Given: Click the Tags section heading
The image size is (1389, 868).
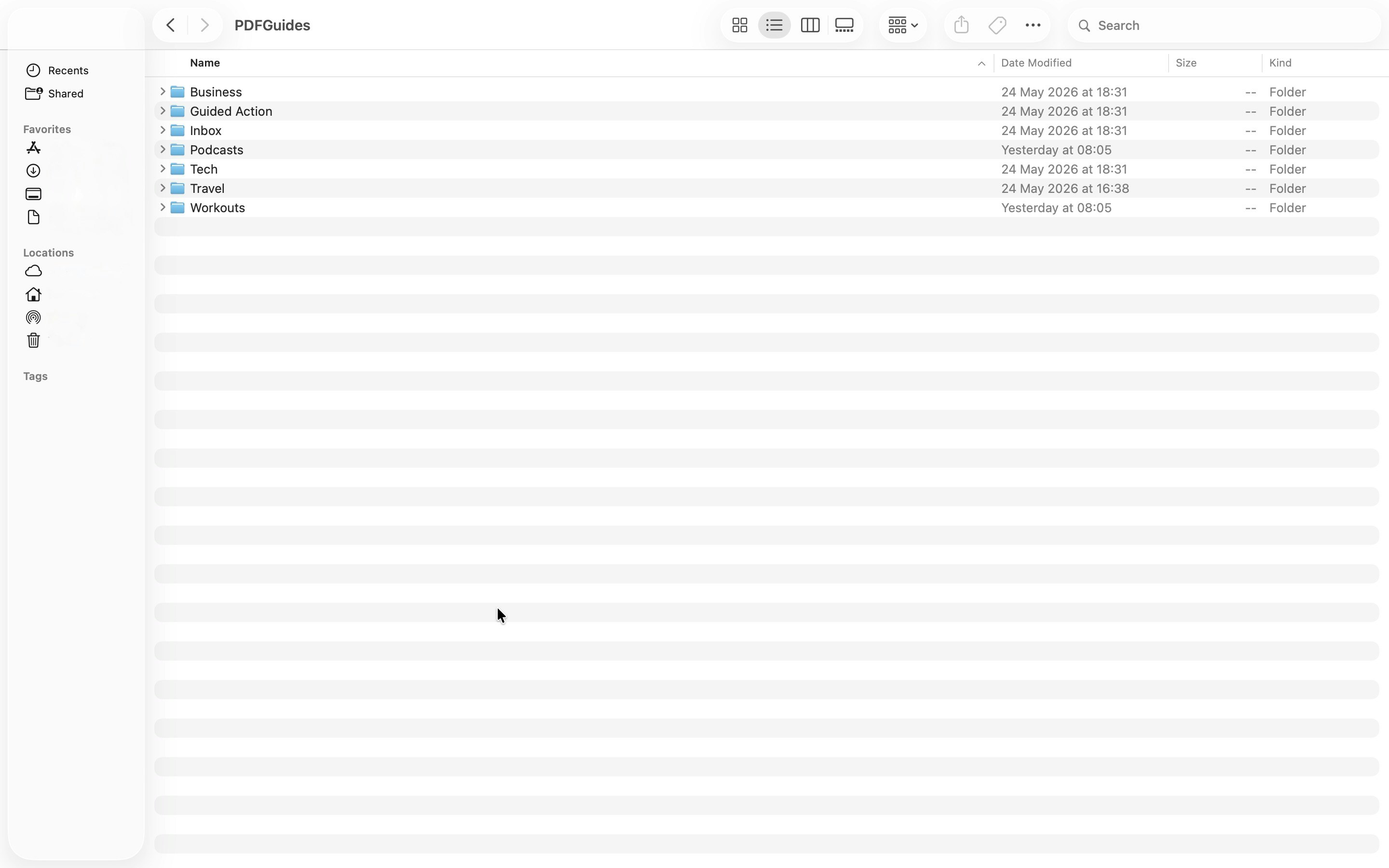Looking at the screenshot, I should pyautogui.click(x=35, y=376).
